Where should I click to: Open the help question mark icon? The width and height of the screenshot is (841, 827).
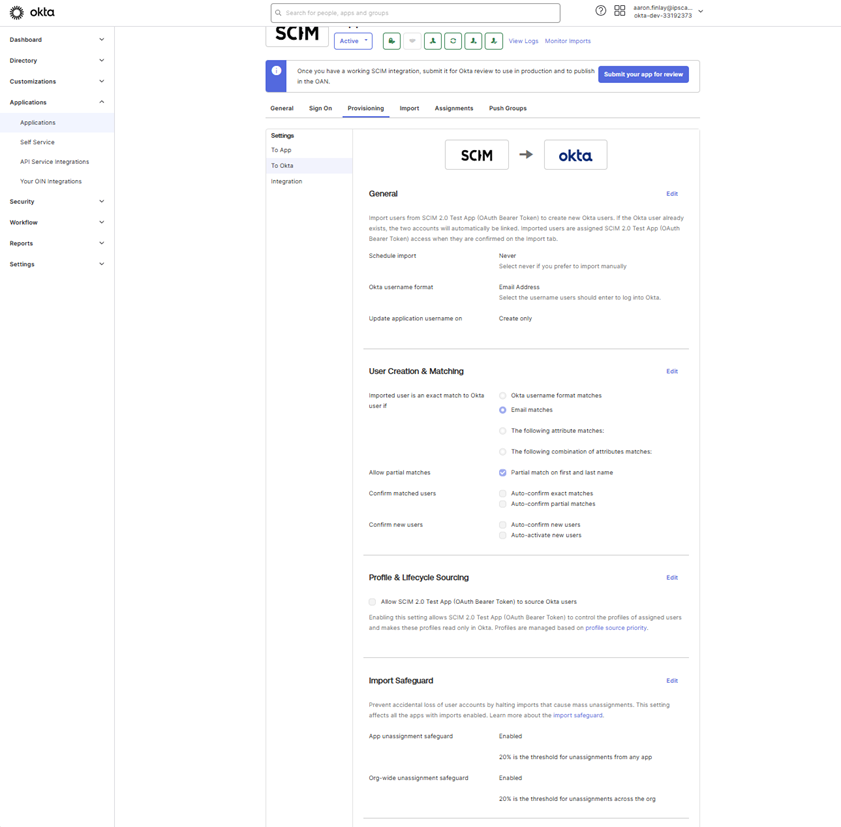pyautogui.click(x=601, y=11)
